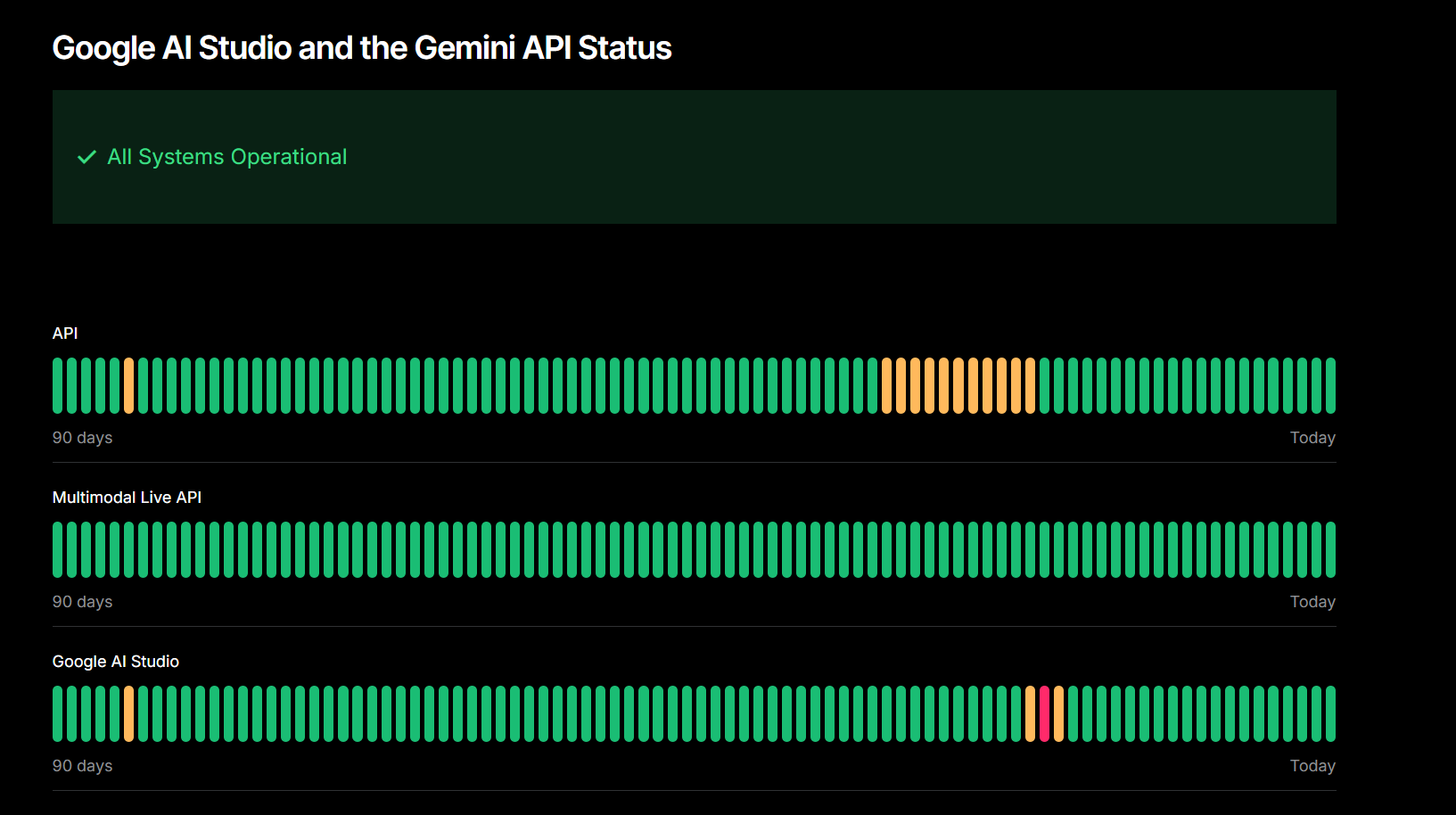Image resolution: width=1456 pixels, height=815 pixels.
Task: Click the early orange bar in the Google AI Studio chart
Action: (x=129, y=712)
